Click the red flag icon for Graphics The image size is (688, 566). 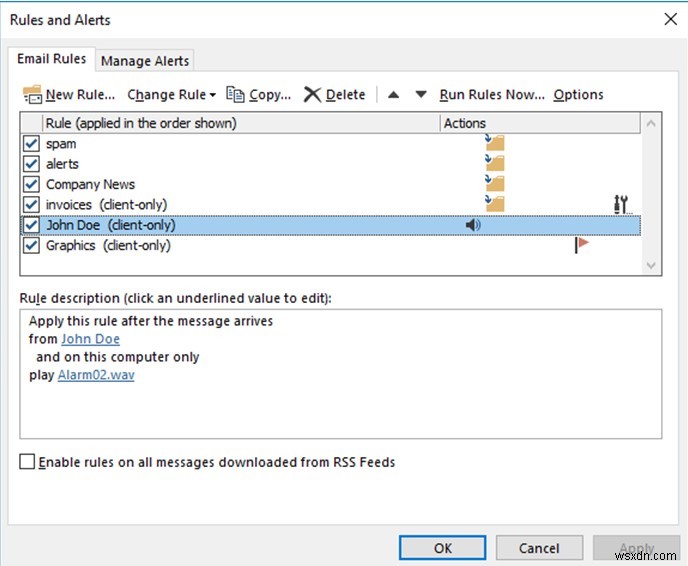coord(581,245)
